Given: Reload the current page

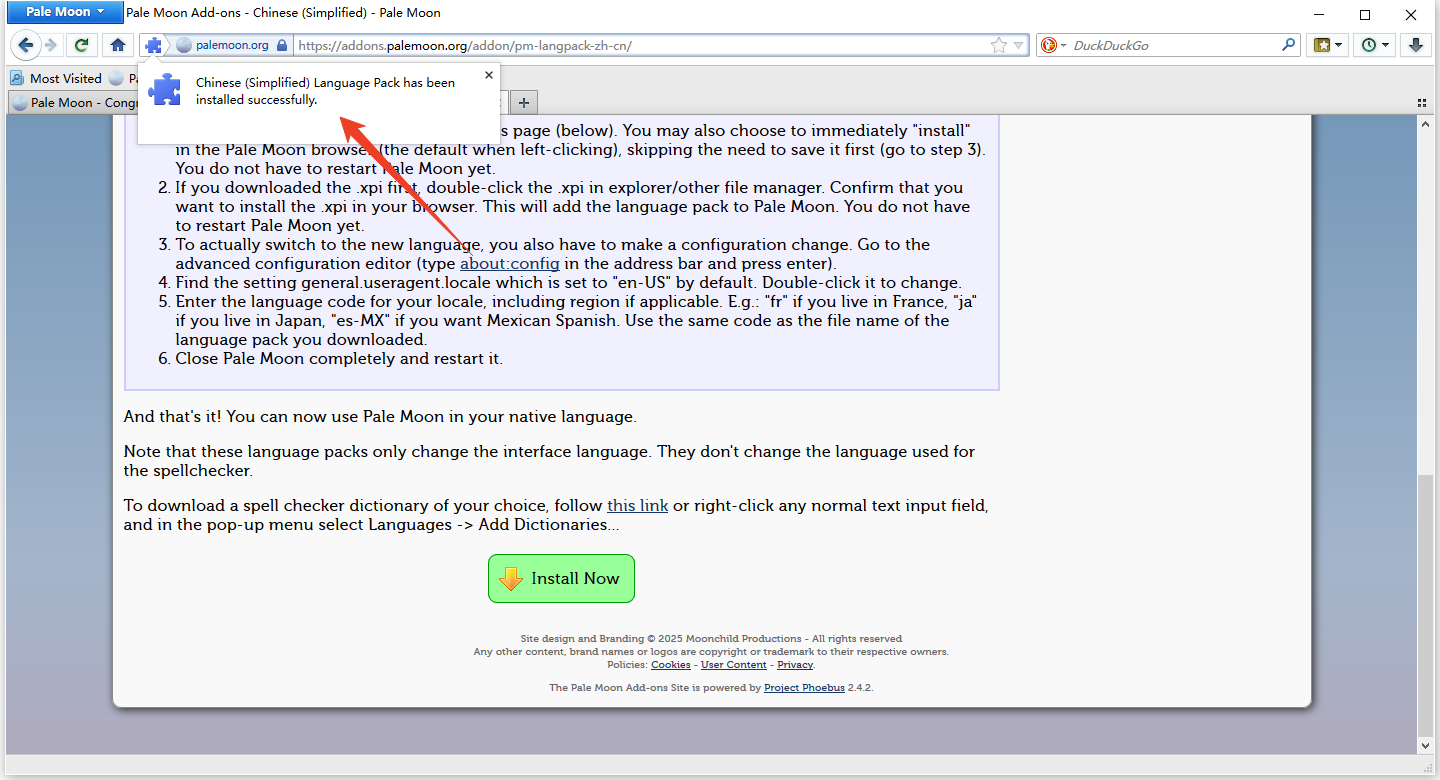Looking at the screenshot, I should pyautogui.click(x=82, y=45).
